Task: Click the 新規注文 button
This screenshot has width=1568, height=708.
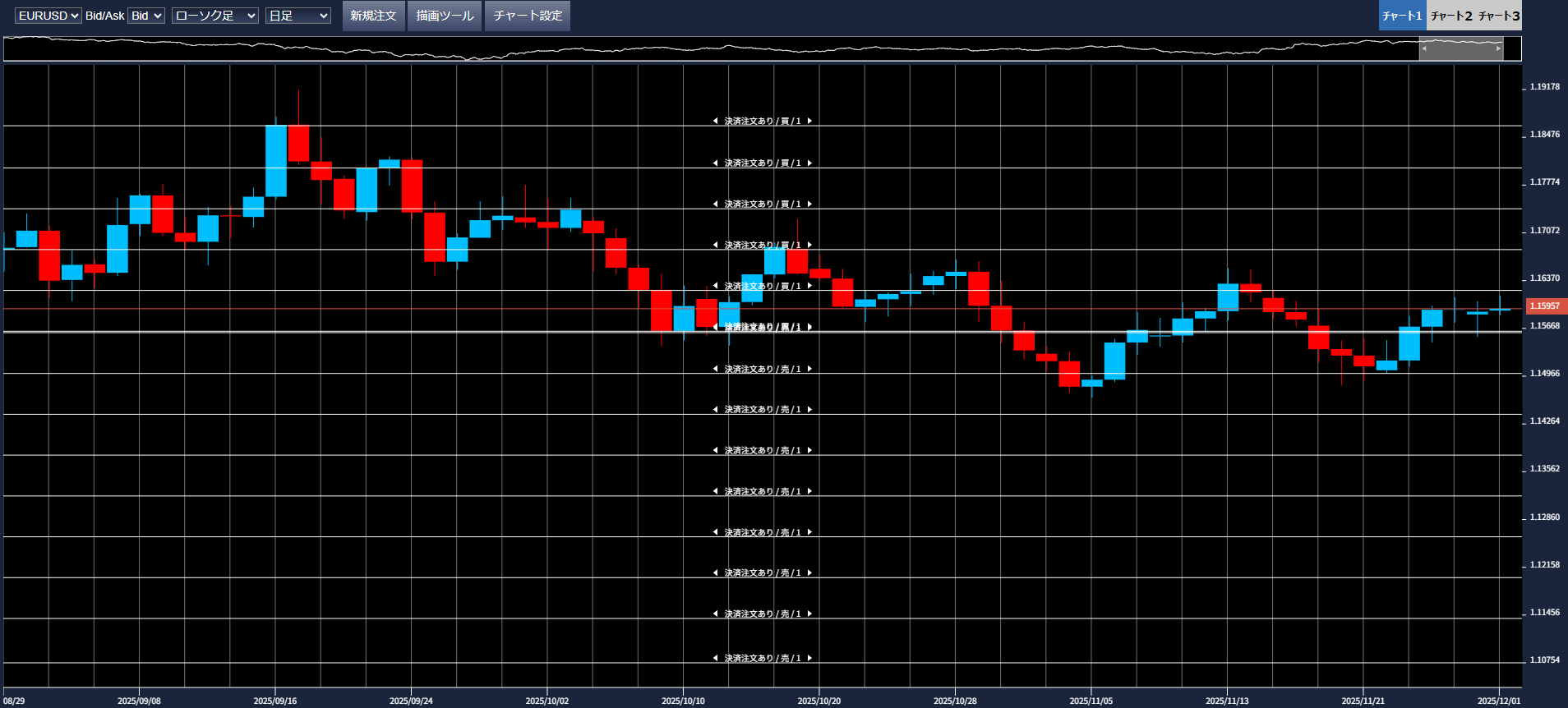Action: pos(373,16)
